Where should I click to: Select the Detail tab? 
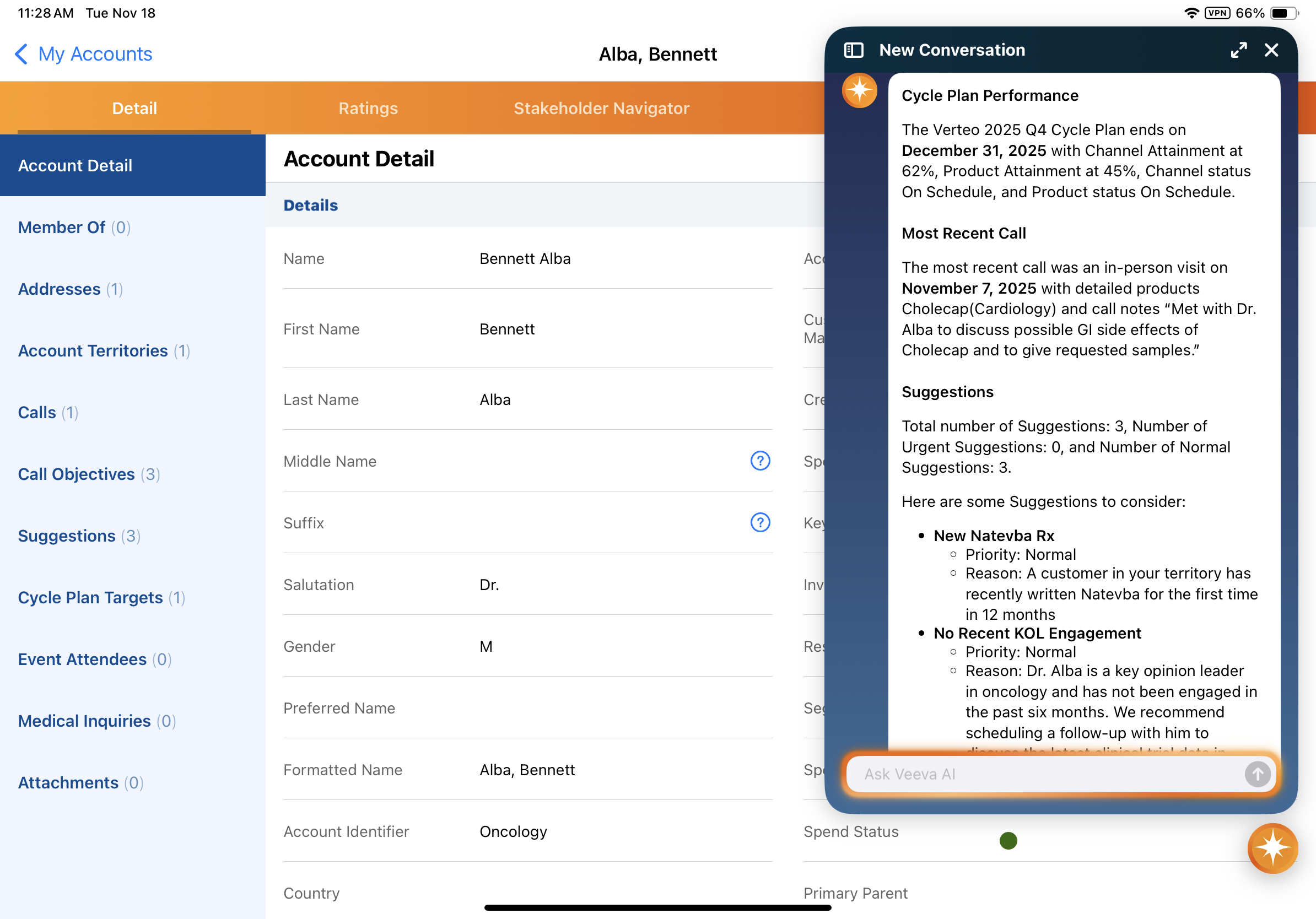point(134,109)
